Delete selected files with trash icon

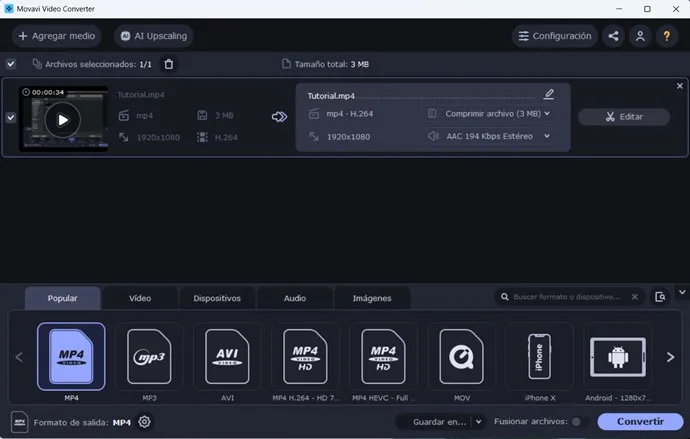tap(169, 64)
